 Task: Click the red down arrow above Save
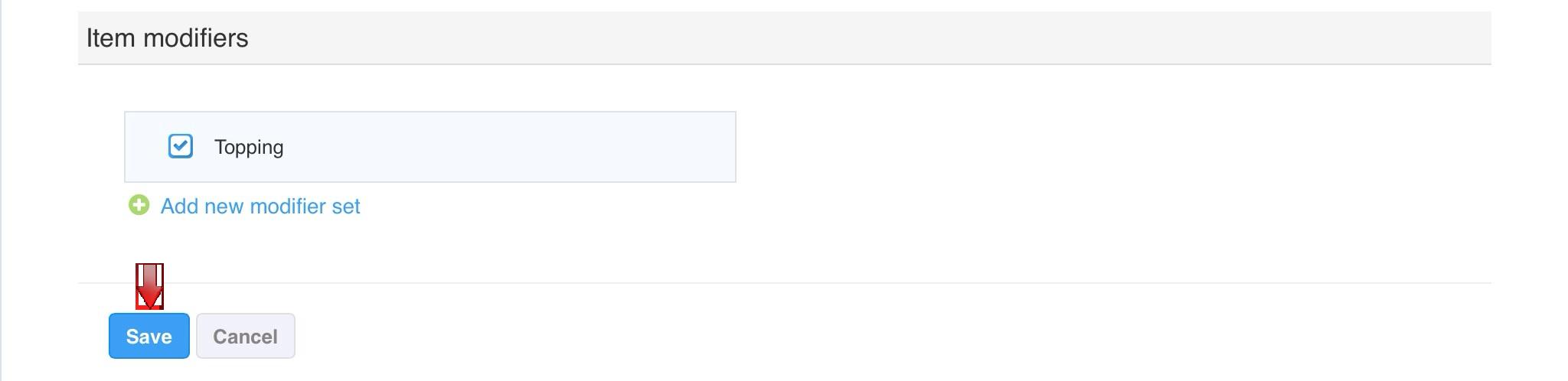(x=149, y=286)
